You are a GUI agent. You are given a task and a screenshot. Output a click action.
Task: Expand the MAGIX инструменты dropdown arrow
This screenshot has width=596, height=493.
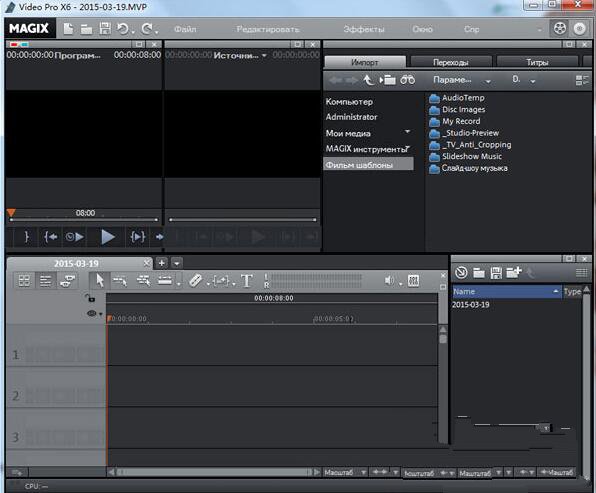408,147
